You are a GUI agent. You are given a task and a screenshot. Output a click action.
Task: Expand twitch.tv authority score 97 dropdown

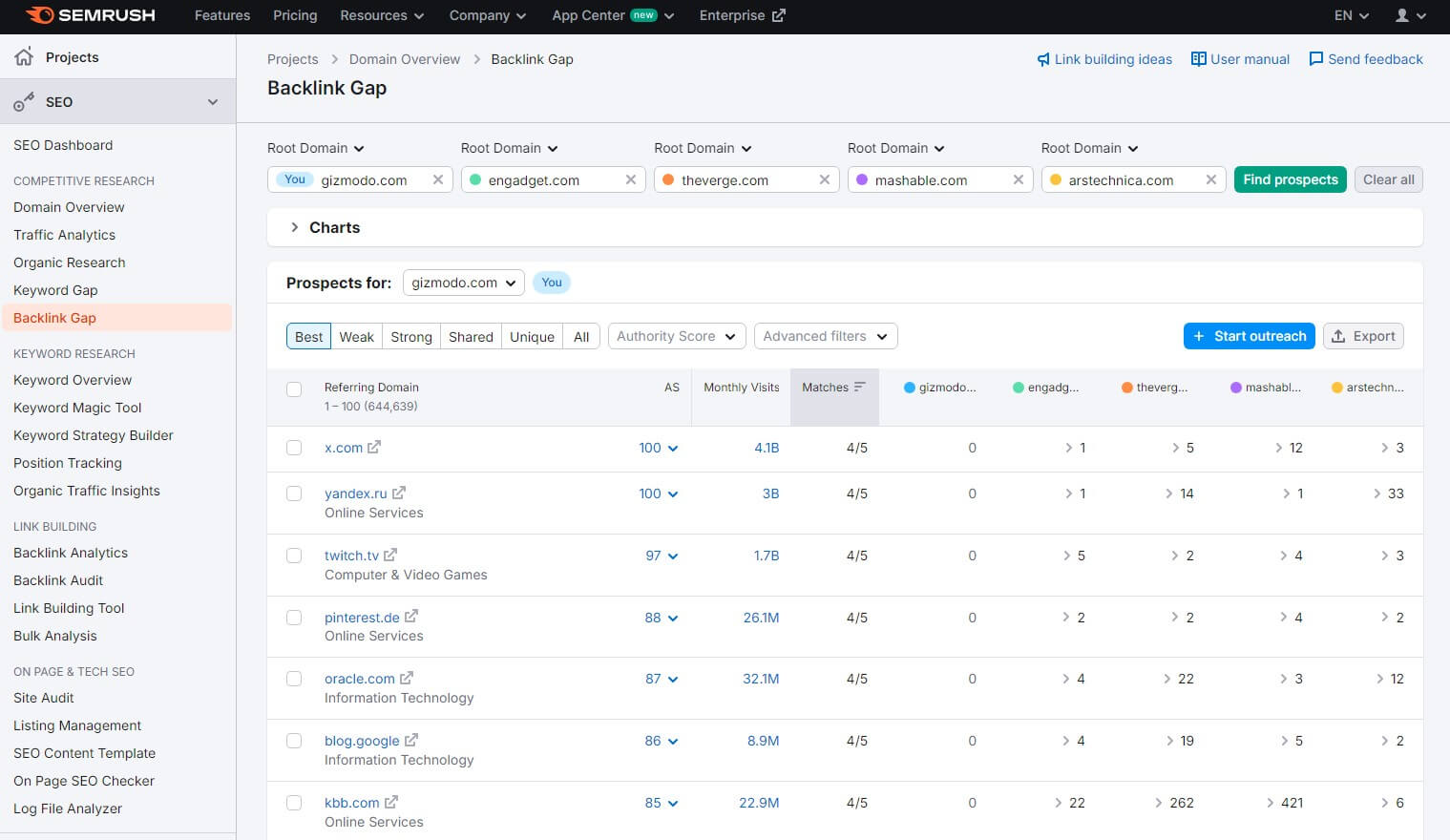coord(662,556)
